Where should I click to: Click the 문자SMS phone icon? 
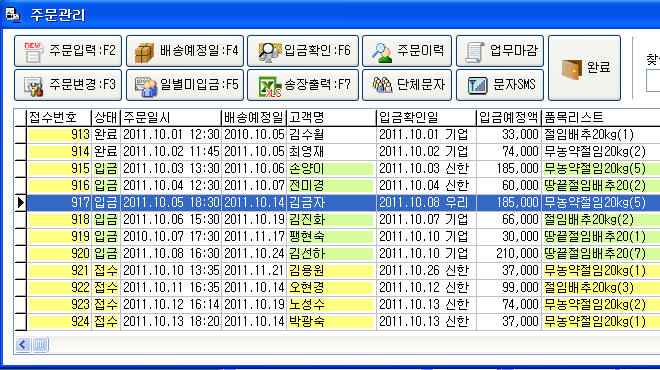[477, 85]
